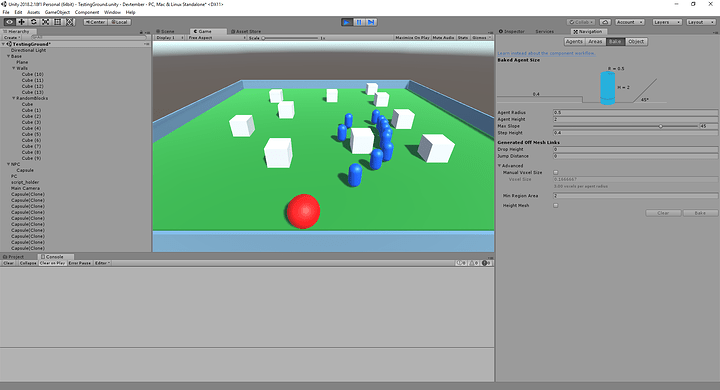Toggle the Stats overlay
This screenshot has width=720, height=390.
[x=463, y=38]
